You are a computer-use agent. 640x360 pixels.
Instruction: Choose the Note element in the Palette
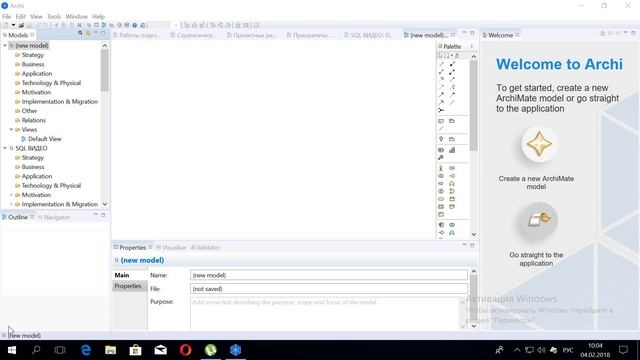click(x=441, y=121)
